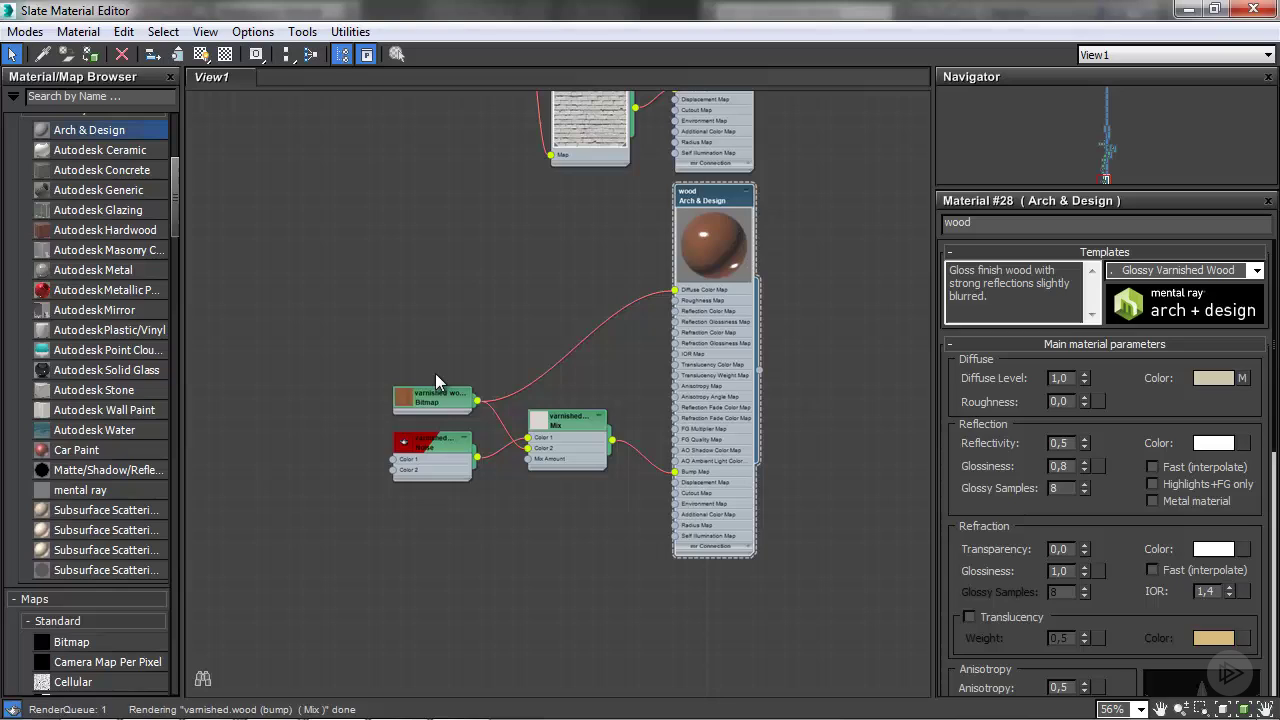Click Hide Unused Nodeslots icon

tap(177, 55)
